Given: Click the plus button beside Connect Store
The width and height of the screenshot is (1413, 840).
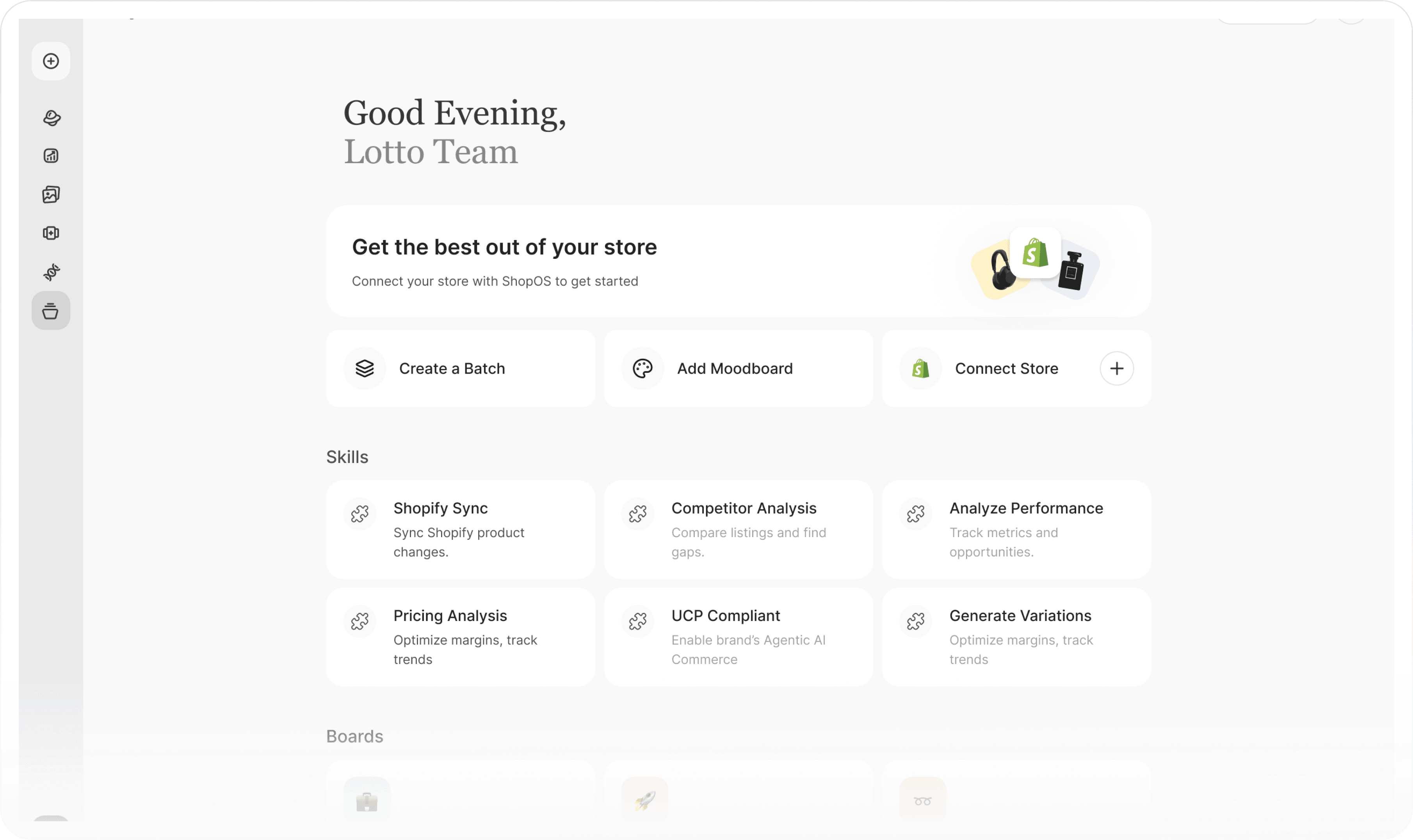Looking at the screenshot, I should tap(1116, 368).
